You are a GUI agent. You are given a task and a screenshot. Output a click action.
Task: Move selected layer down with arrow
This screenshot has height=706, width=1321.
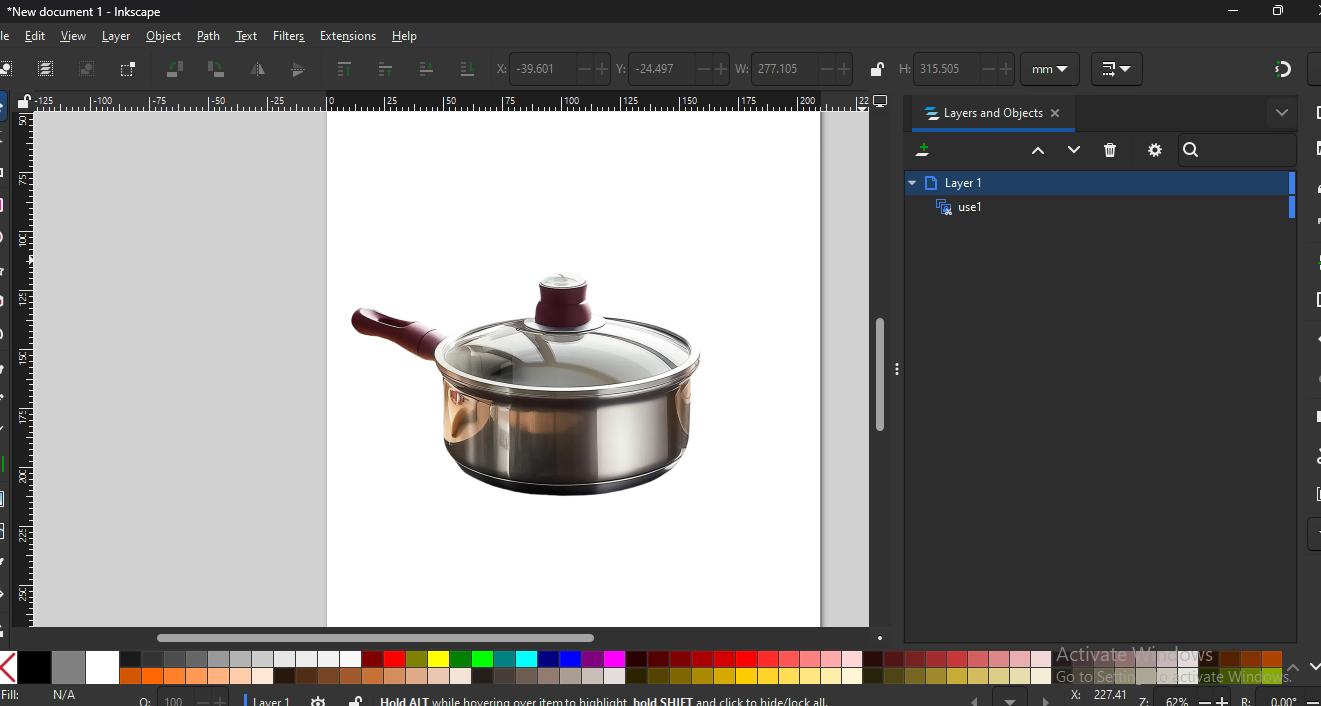(x=1073, y=150)
